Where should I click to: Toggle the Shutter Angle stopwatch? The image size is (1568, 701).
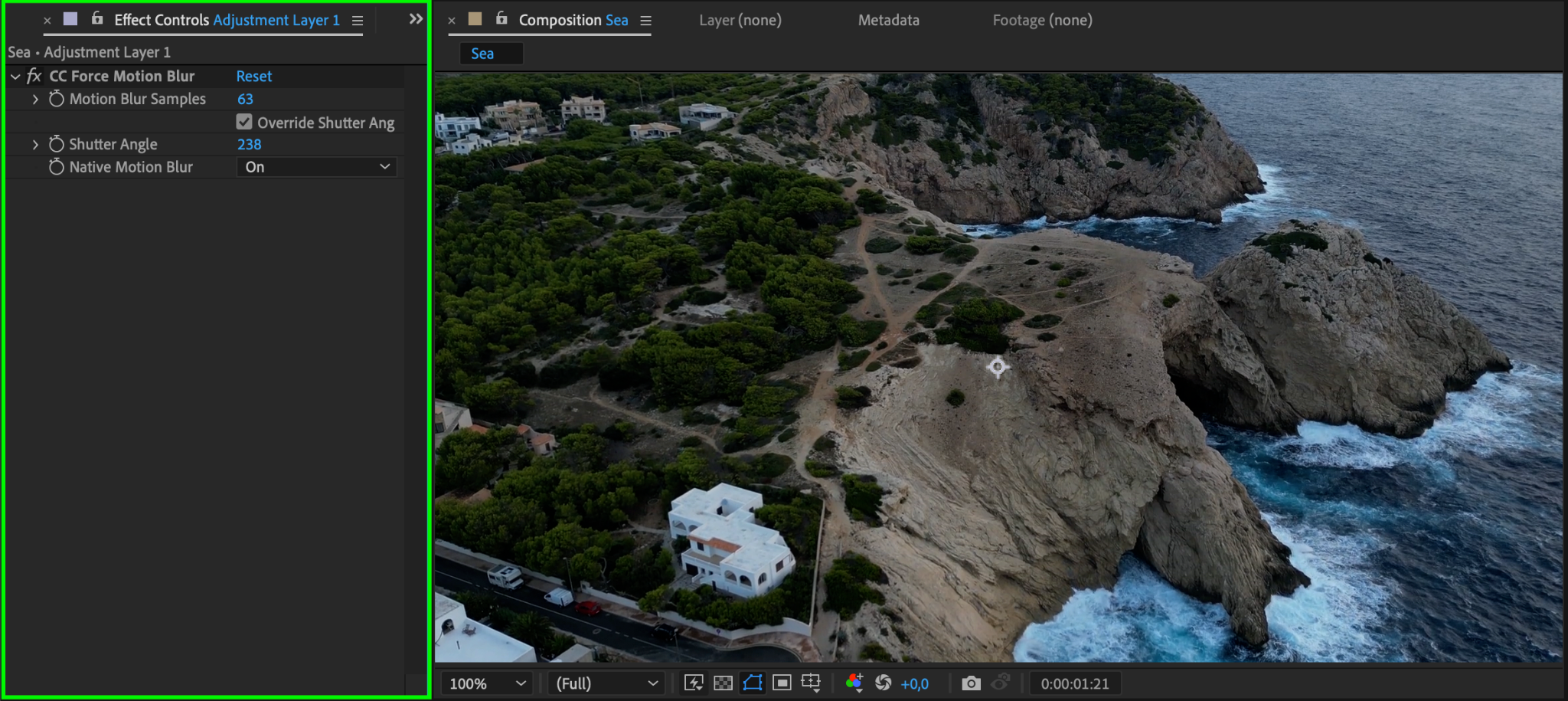click(57, 144)
